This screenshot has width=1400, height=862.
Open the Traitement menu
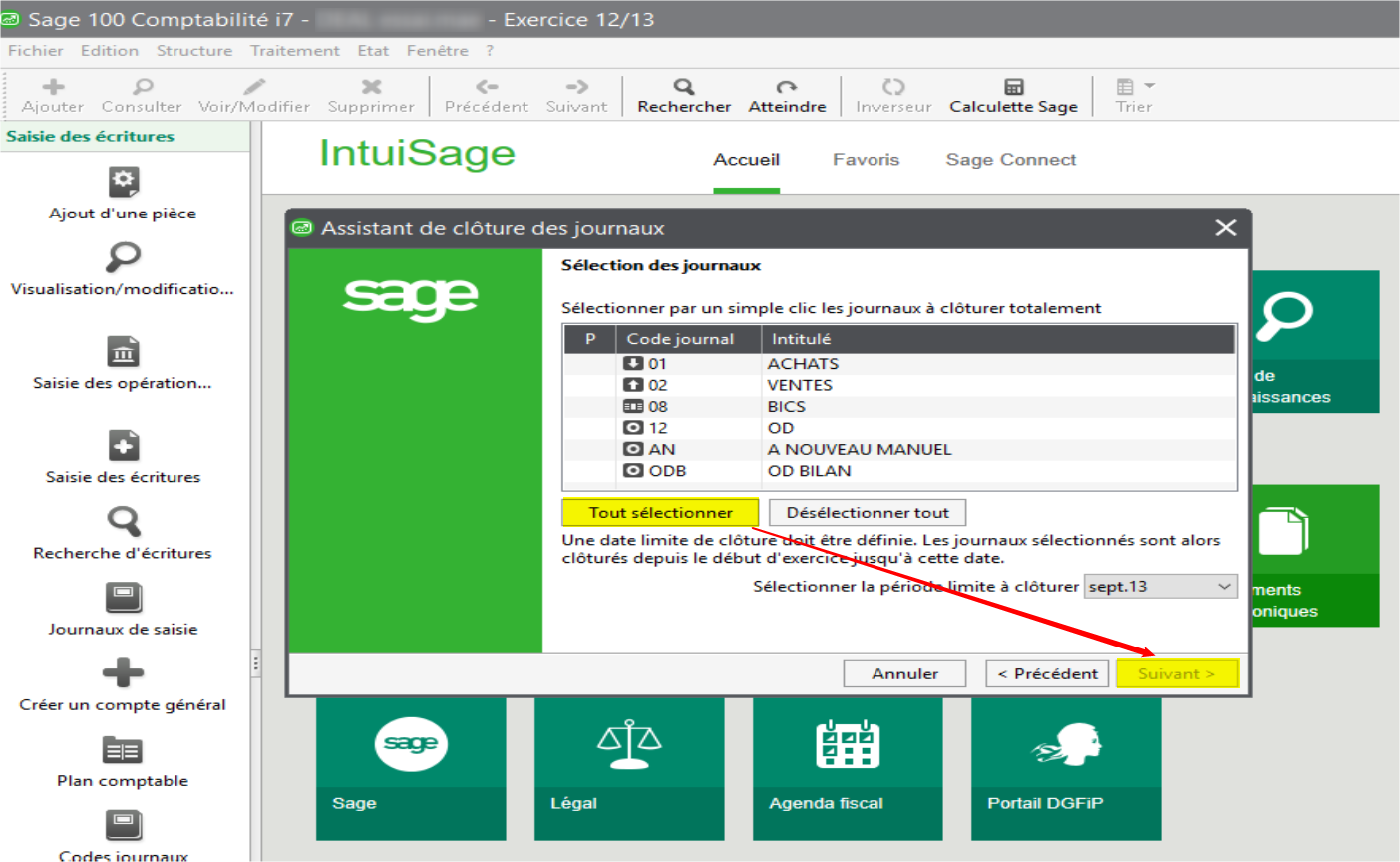294,50
